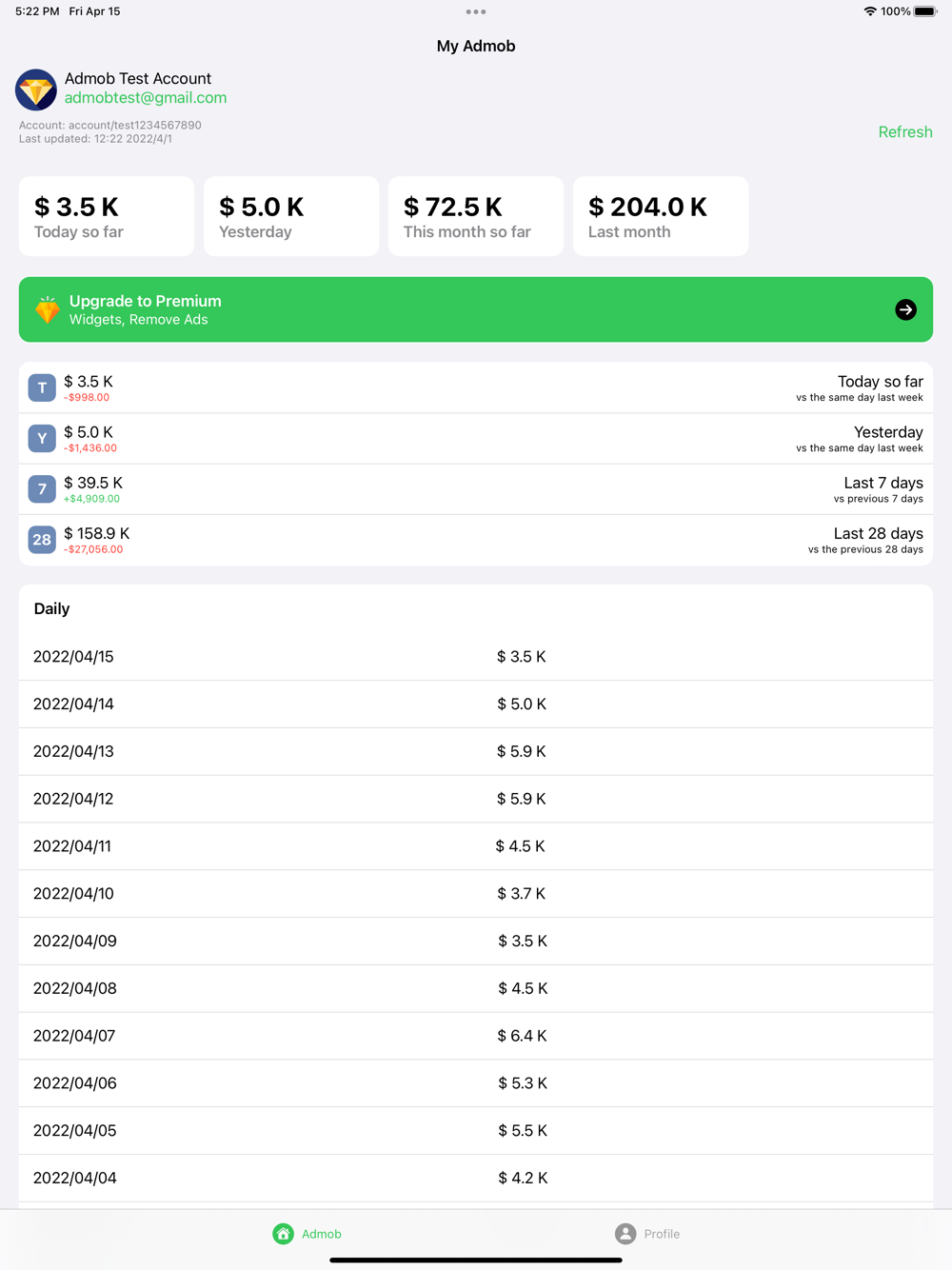This screenshot has height=1270, width=952.
Task: Tap vs previous 7 days caption
Action: [x=879, y=499]
